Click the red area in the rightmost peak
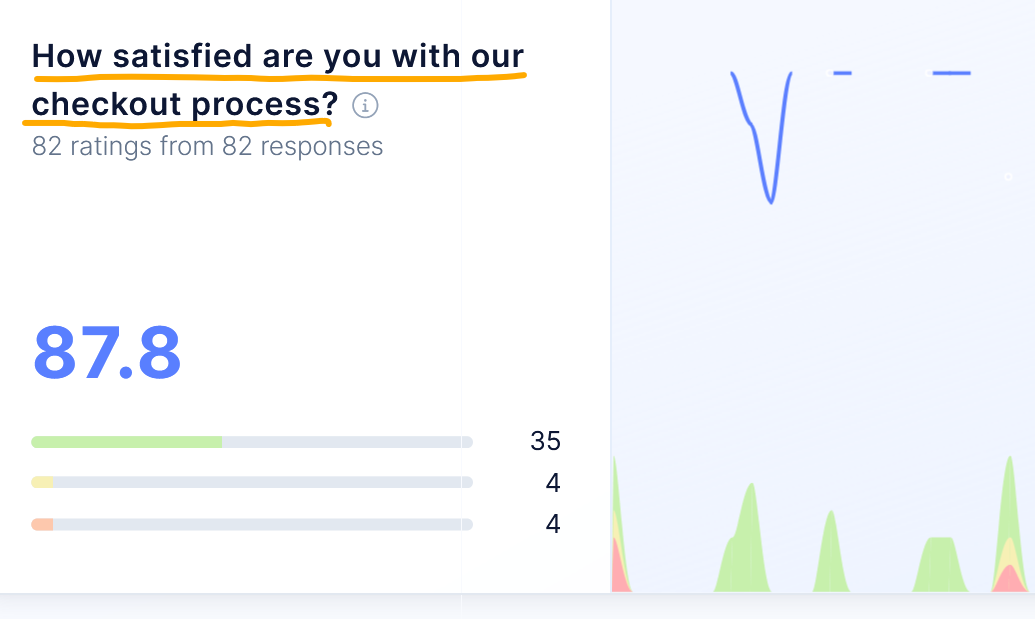This screenshot has height=619, width=1035. 1011,579
